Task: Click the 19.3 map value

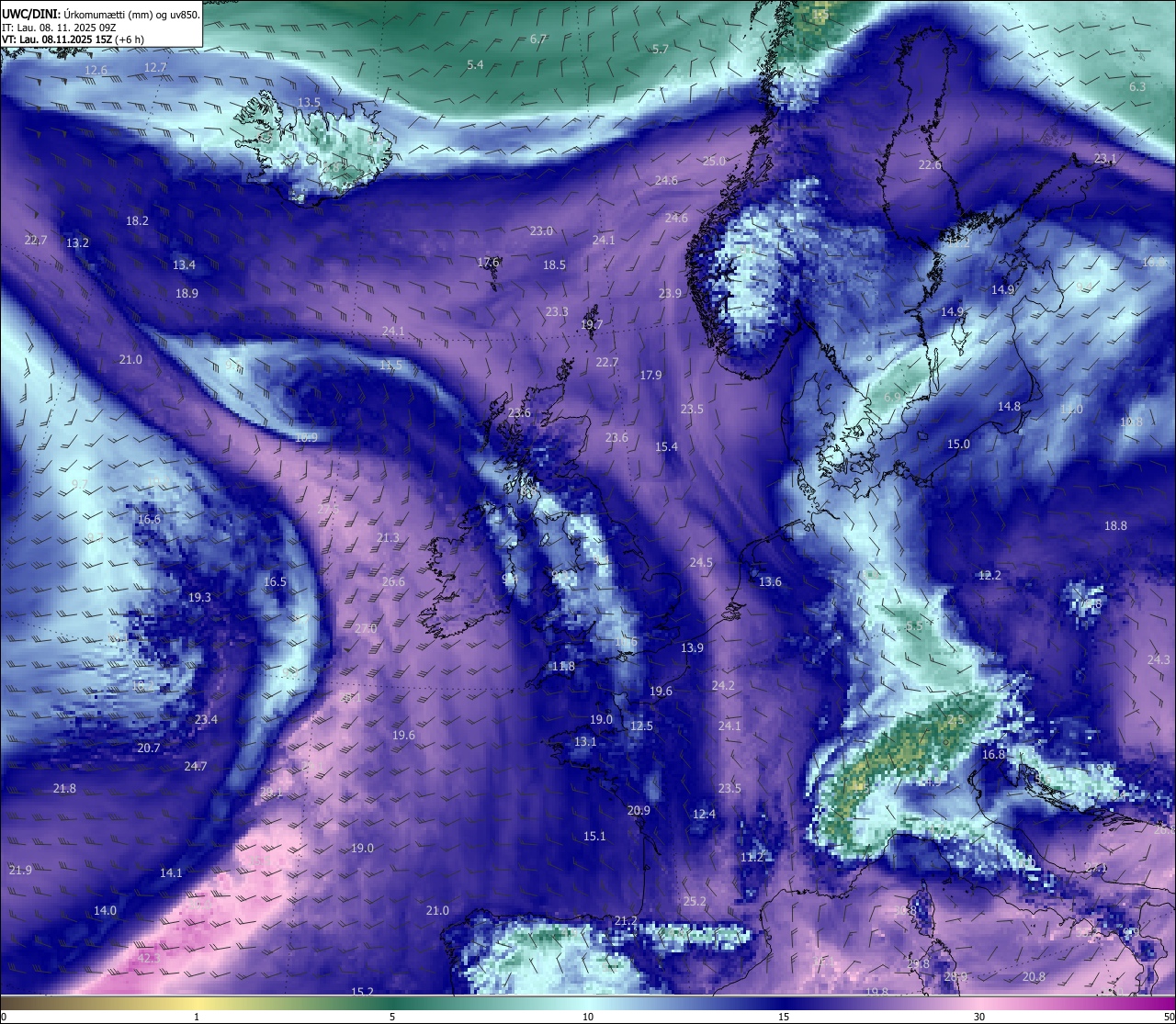Action: [199, 597]
